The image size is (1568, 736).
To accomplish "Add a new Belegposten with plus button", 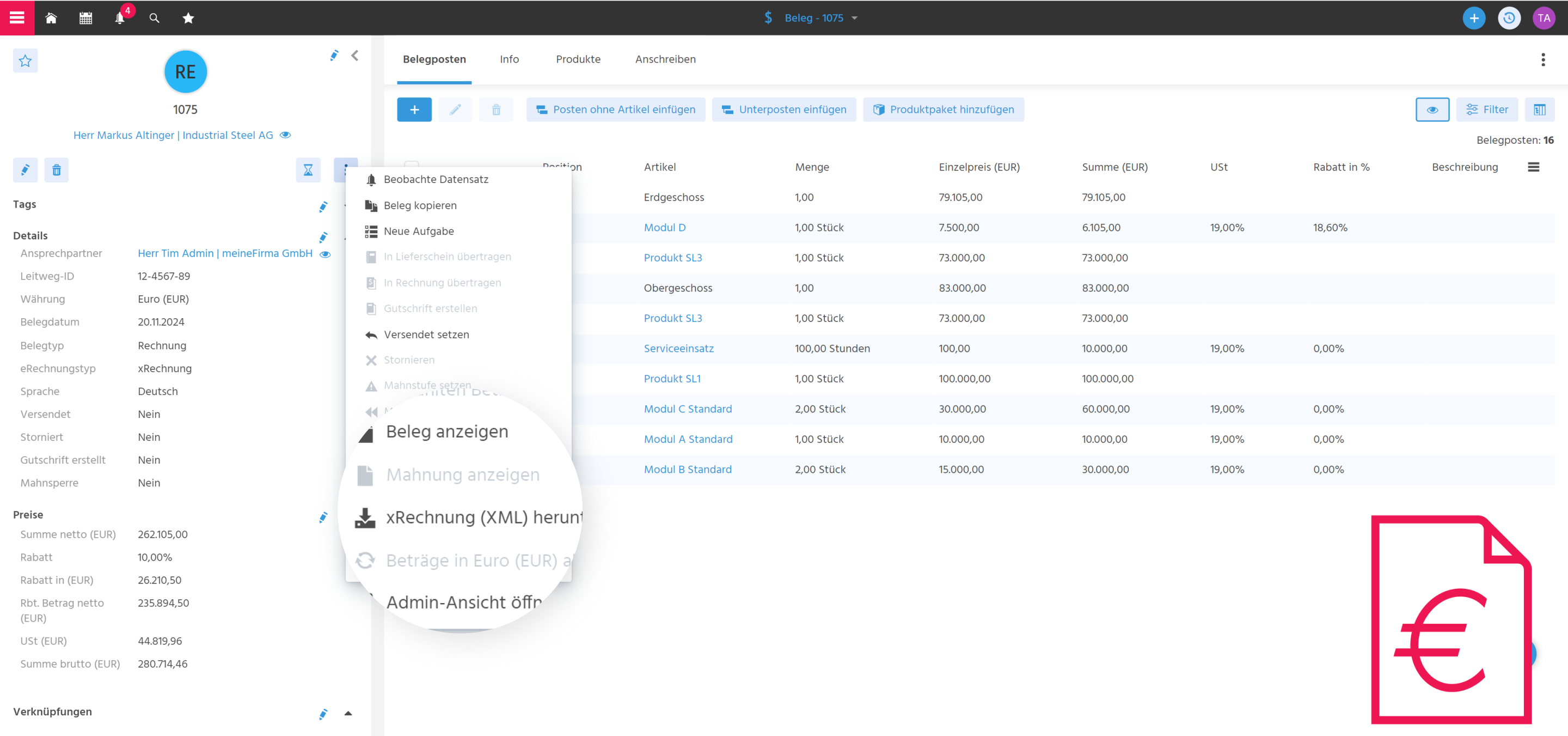I will 414,110.
